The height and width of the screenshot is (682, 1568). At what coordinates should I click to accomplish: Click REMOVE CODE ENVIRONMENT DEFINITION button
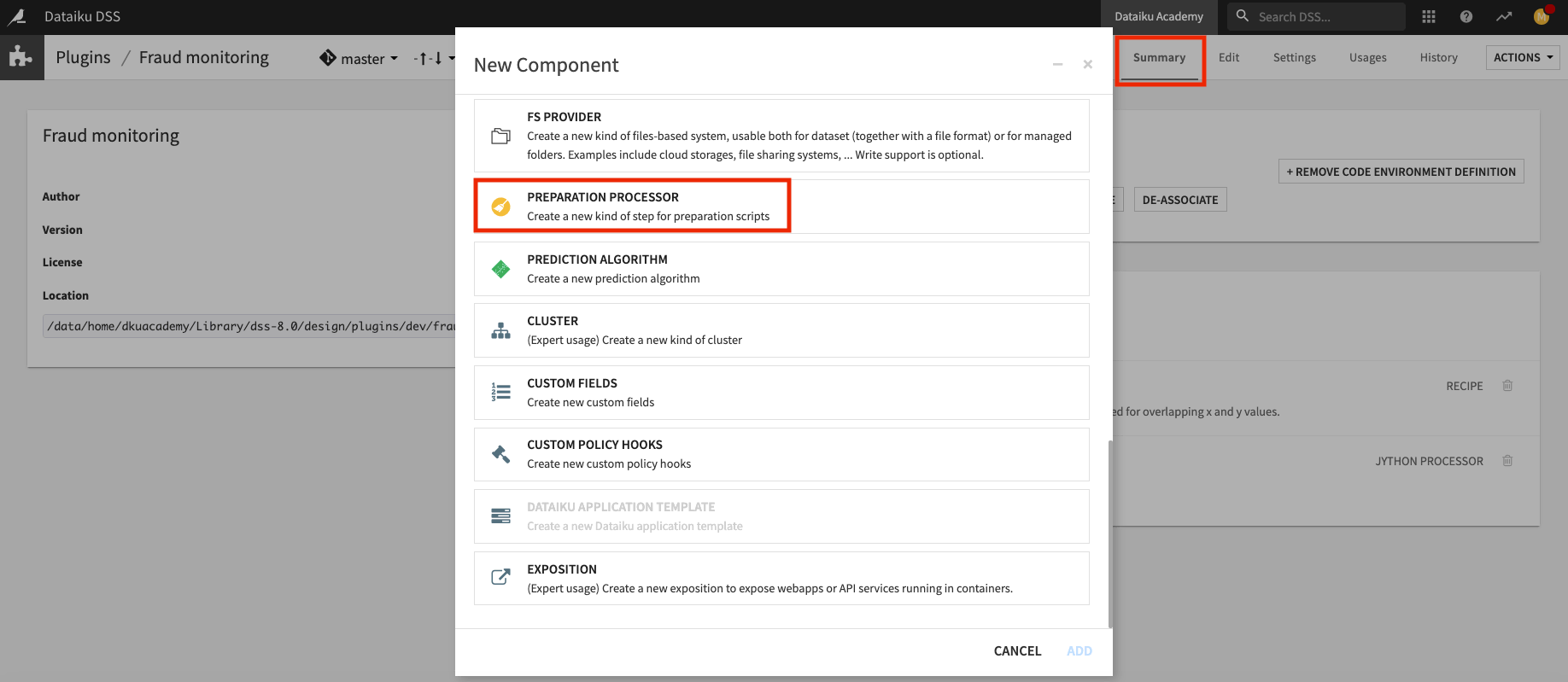tap(1401, 172)
